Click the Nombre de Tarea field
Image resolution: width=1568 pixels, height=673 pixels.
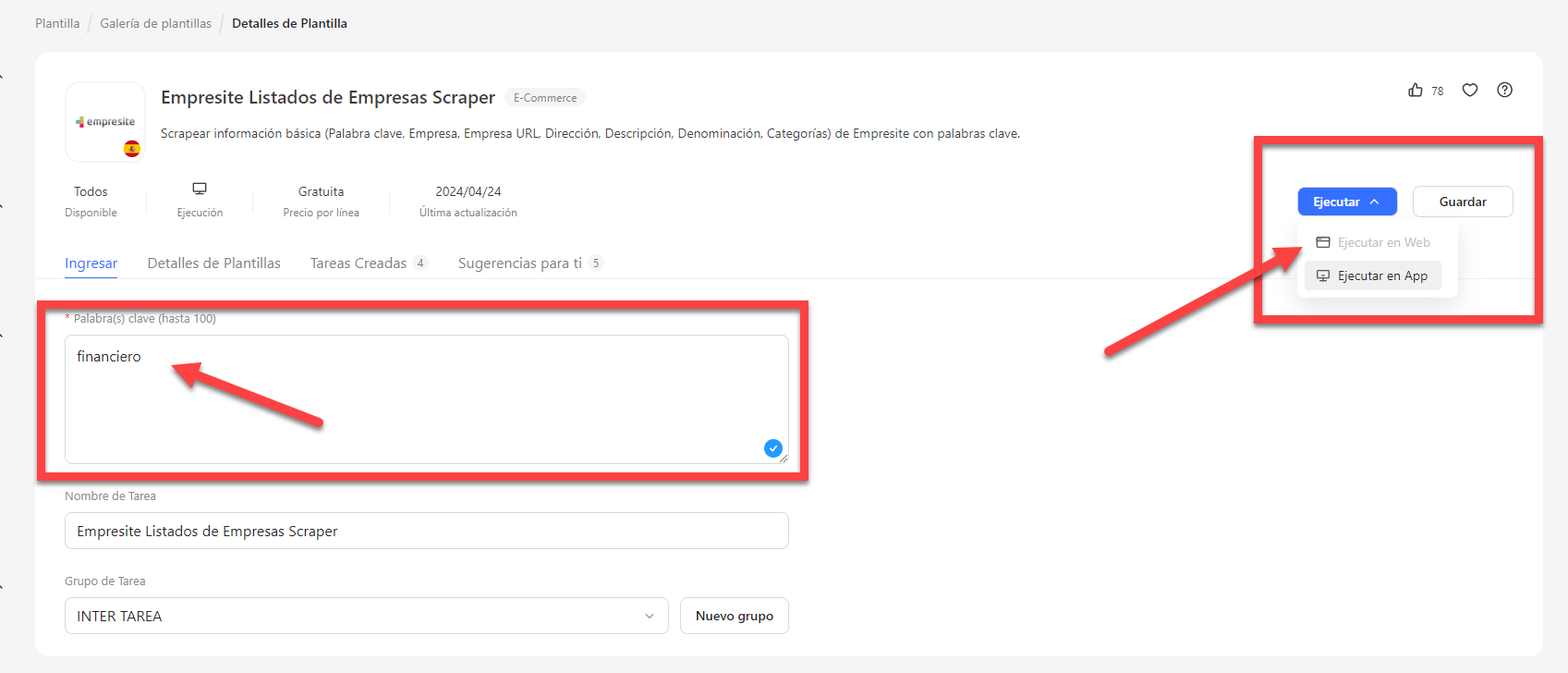(427, 531)
